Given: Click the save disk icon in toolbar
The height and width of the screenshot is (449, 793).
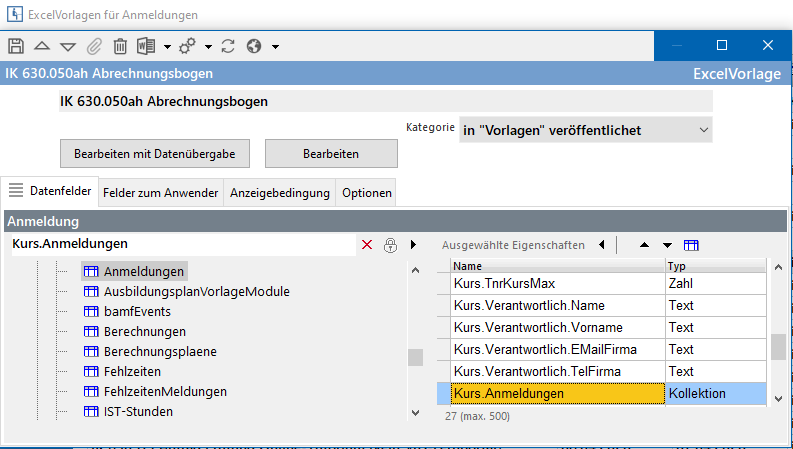Looking at the screenshot, I should click(x=16, y=46).
